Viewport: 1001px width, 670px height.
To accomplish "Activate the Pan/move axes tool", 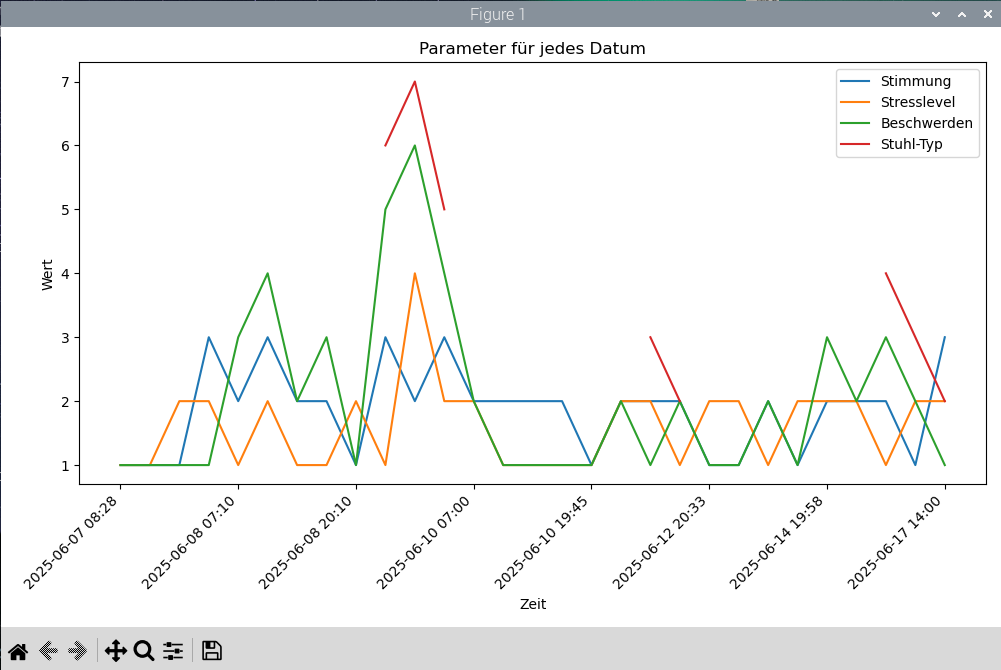I will 115,651.
